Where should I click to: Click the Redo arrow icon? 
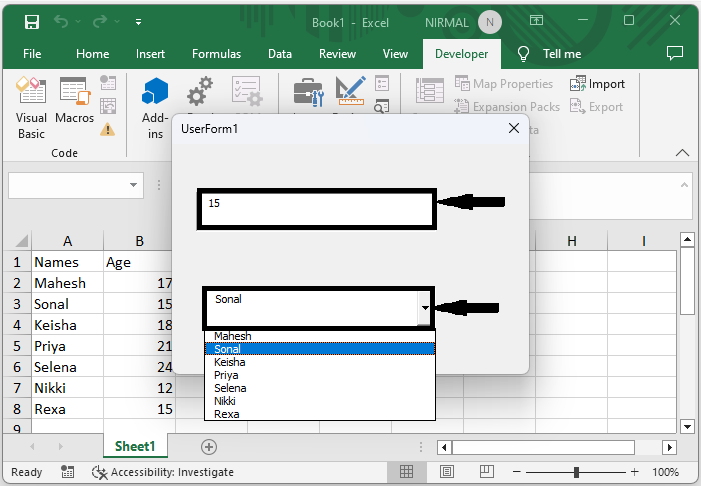tap(100, 21)
